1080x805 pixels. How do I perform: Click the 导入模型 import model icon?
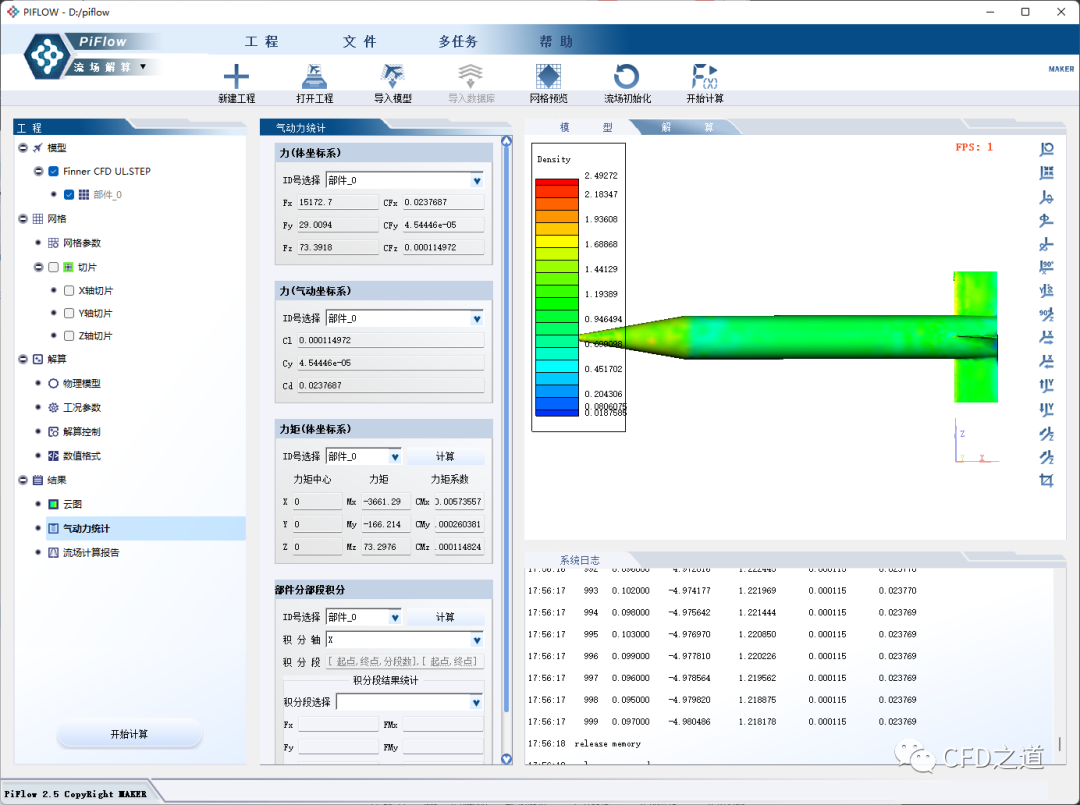(x=392, y=77)
